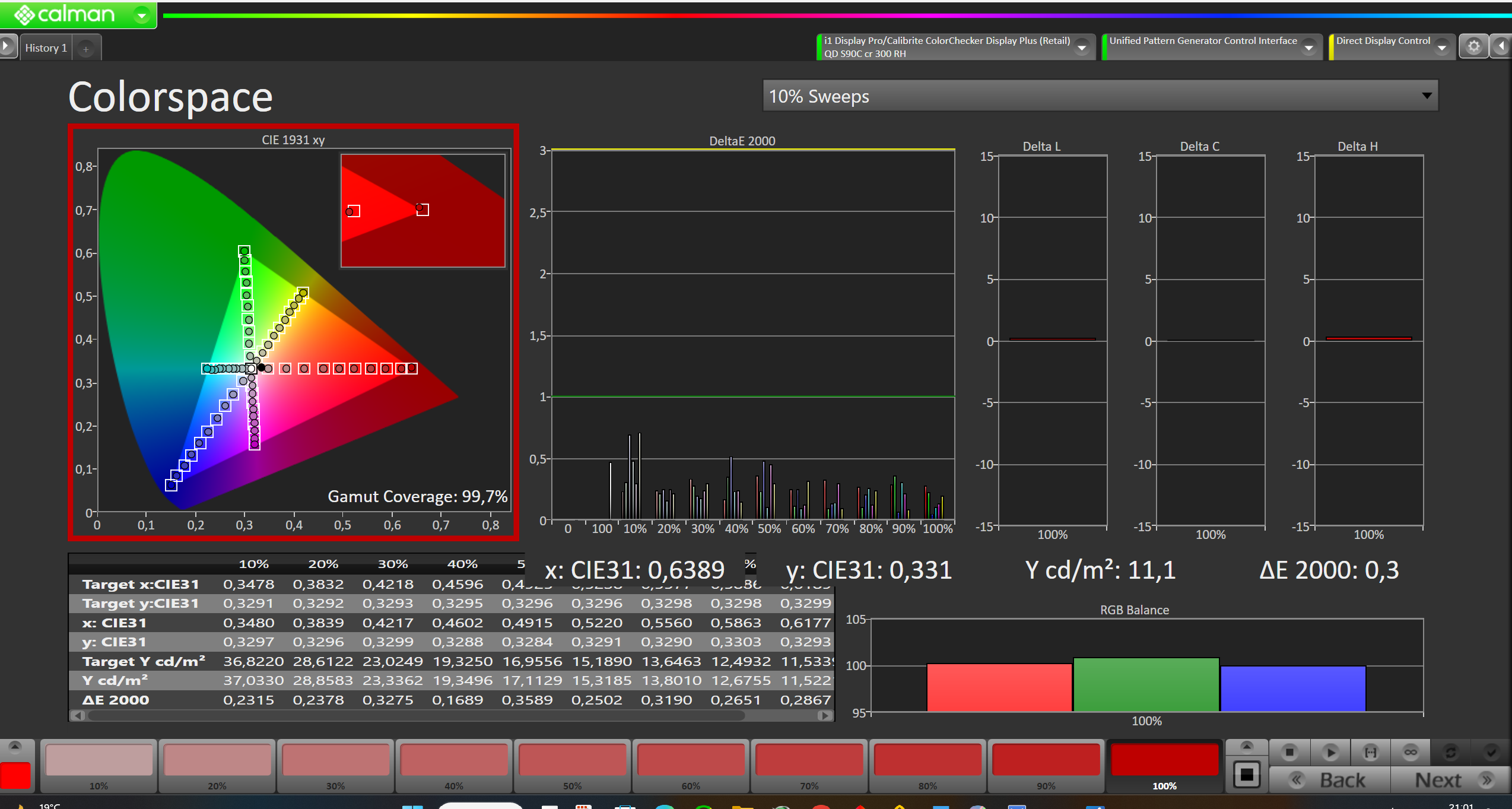Click the read series bracket icon
The image size is (1512, 809).
coord(1371,752)
